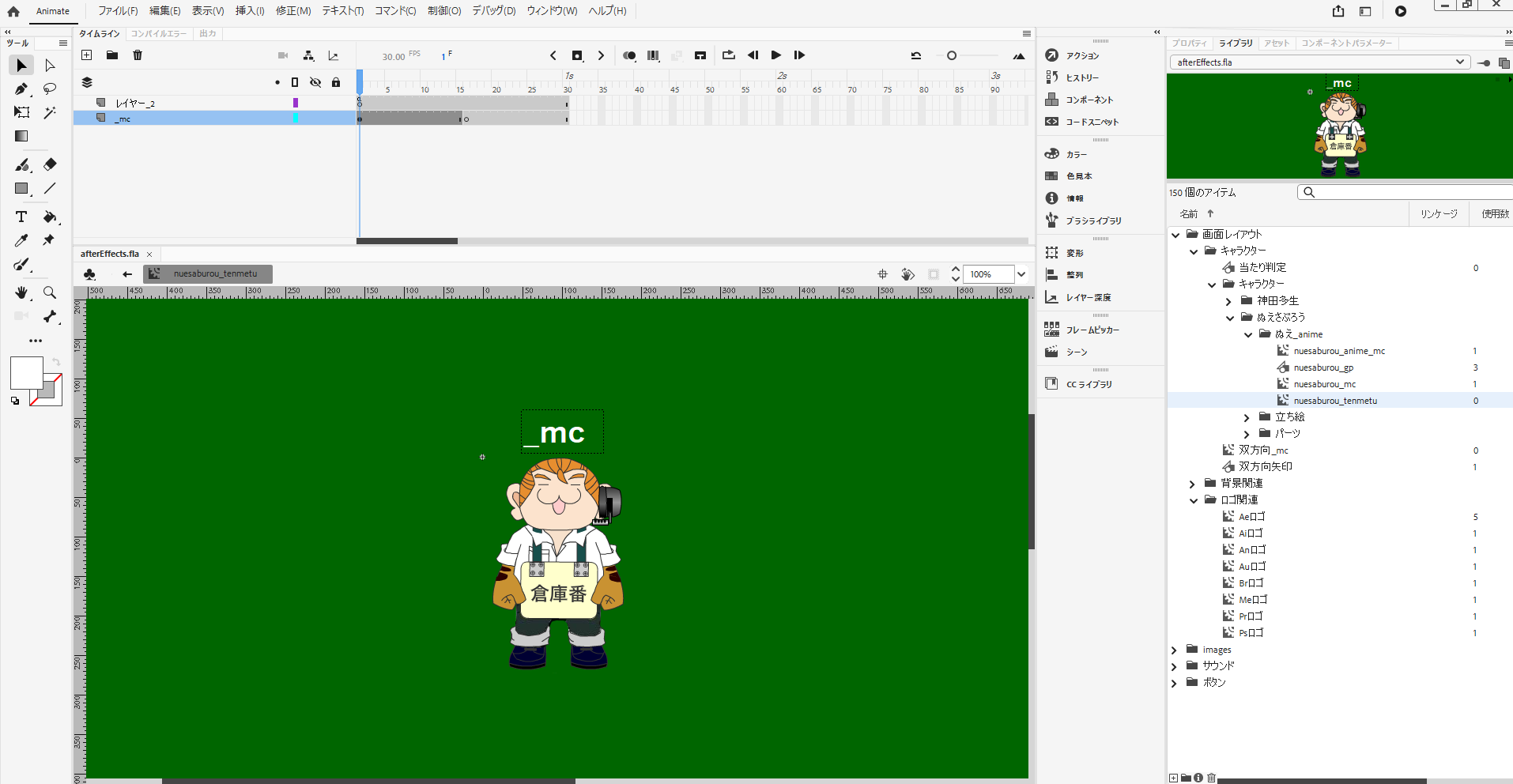The height and width of the screenshot is (784, 1513).
Task: Go back using the stage back arrow
Action: point(127,274)
